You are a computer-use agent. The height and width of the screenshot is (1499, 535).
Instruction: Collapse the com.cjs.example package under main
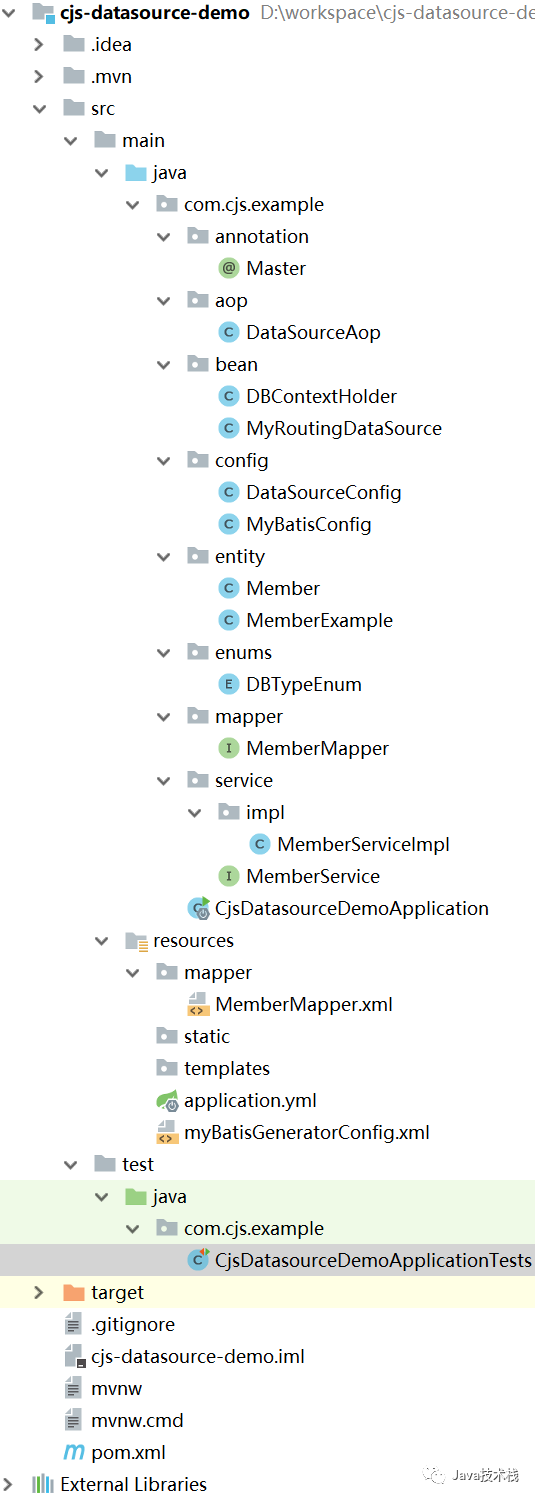[133, 204]
